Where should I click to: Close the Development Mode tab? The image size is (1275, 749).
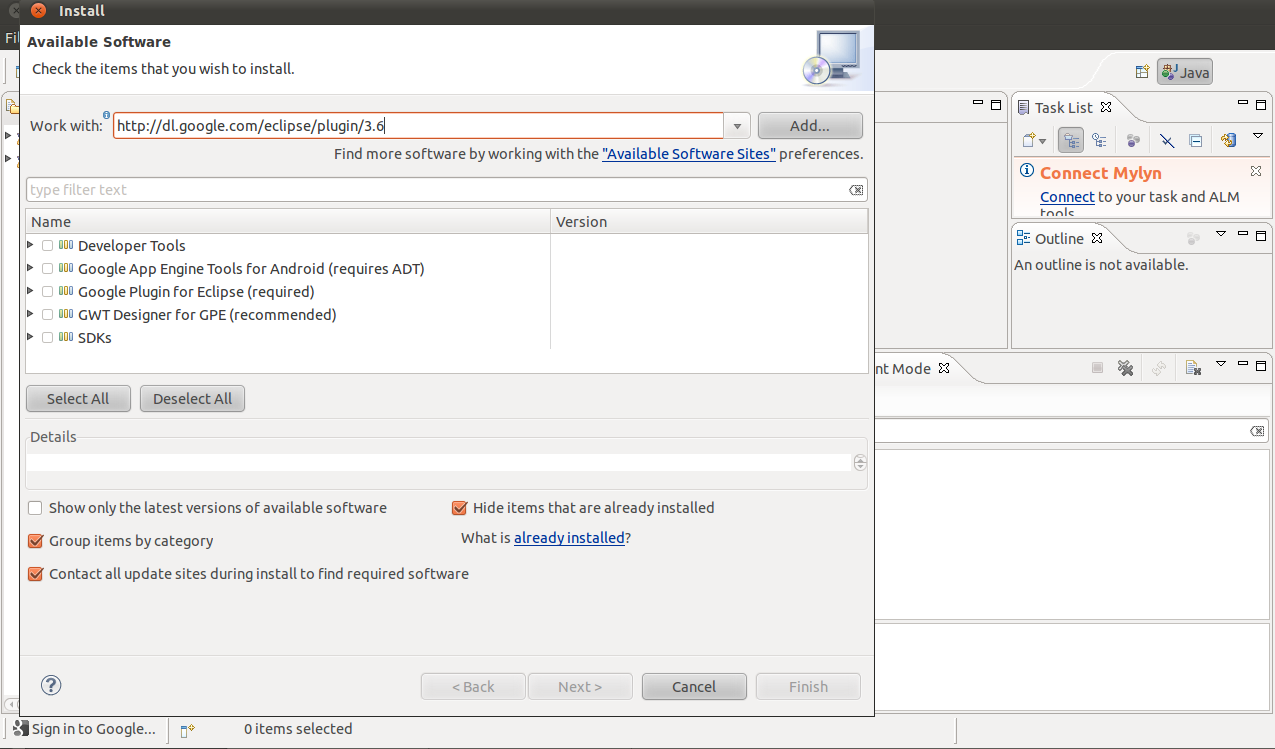click(x=944, y=368)
